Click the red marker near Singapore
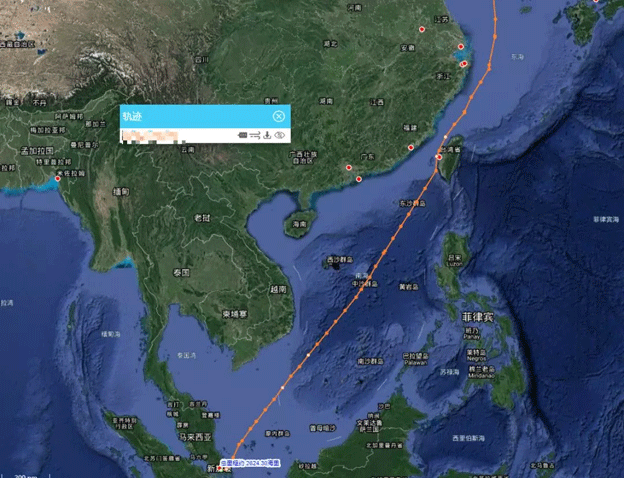Screen dimensions: 624x478 (218, 469)
